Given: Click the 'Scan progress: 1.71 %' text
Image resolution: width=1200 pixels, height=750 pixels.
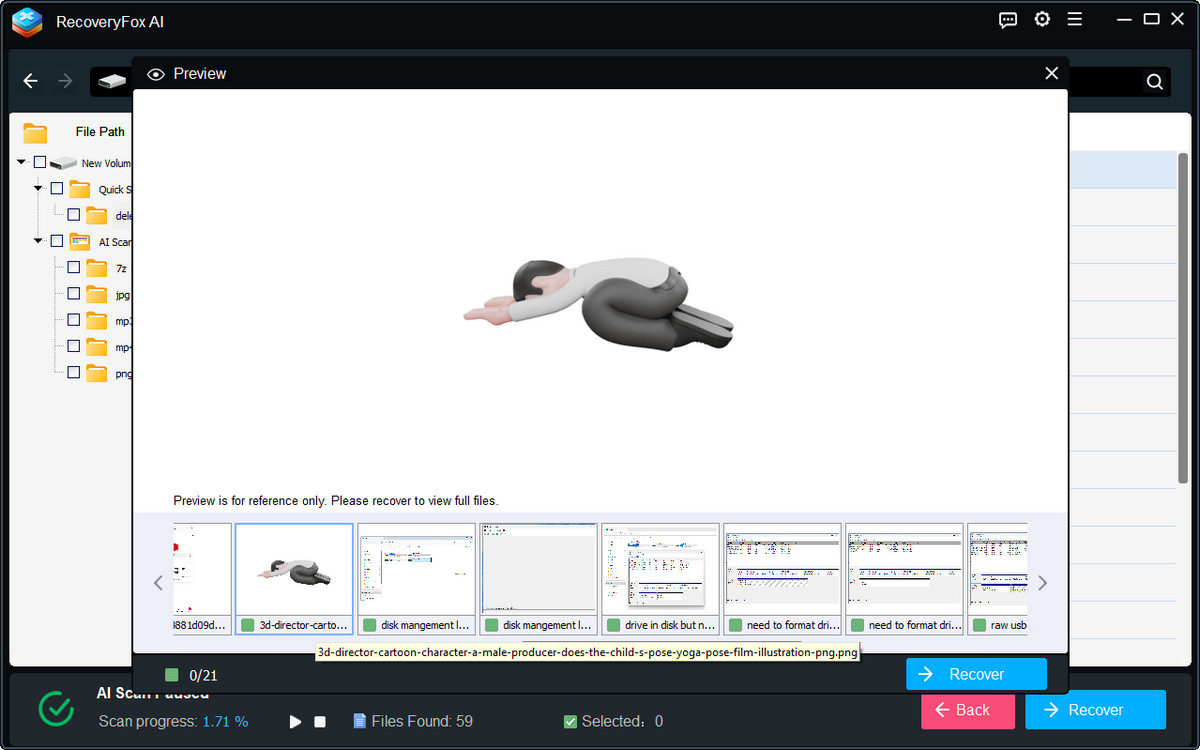Looking at the screenshot, I should click(x=173, y=721).
